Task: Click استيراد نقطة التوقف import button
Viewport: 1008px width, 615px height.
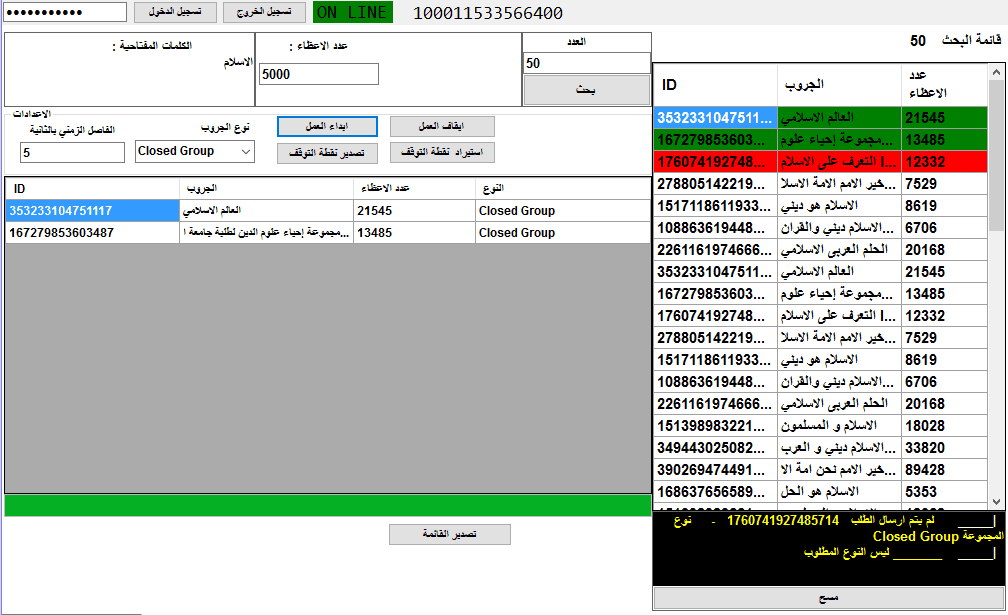Action: [x=441, y=153]
